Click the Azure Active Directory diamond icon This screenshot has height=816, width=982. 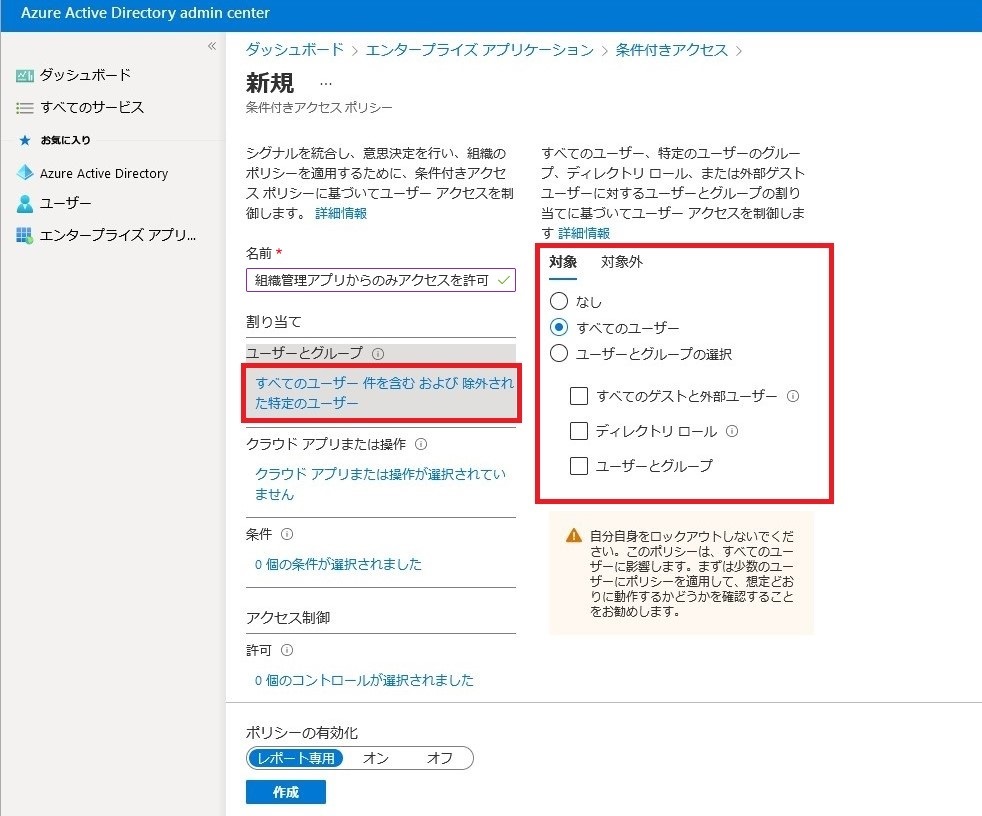[24, 173]
